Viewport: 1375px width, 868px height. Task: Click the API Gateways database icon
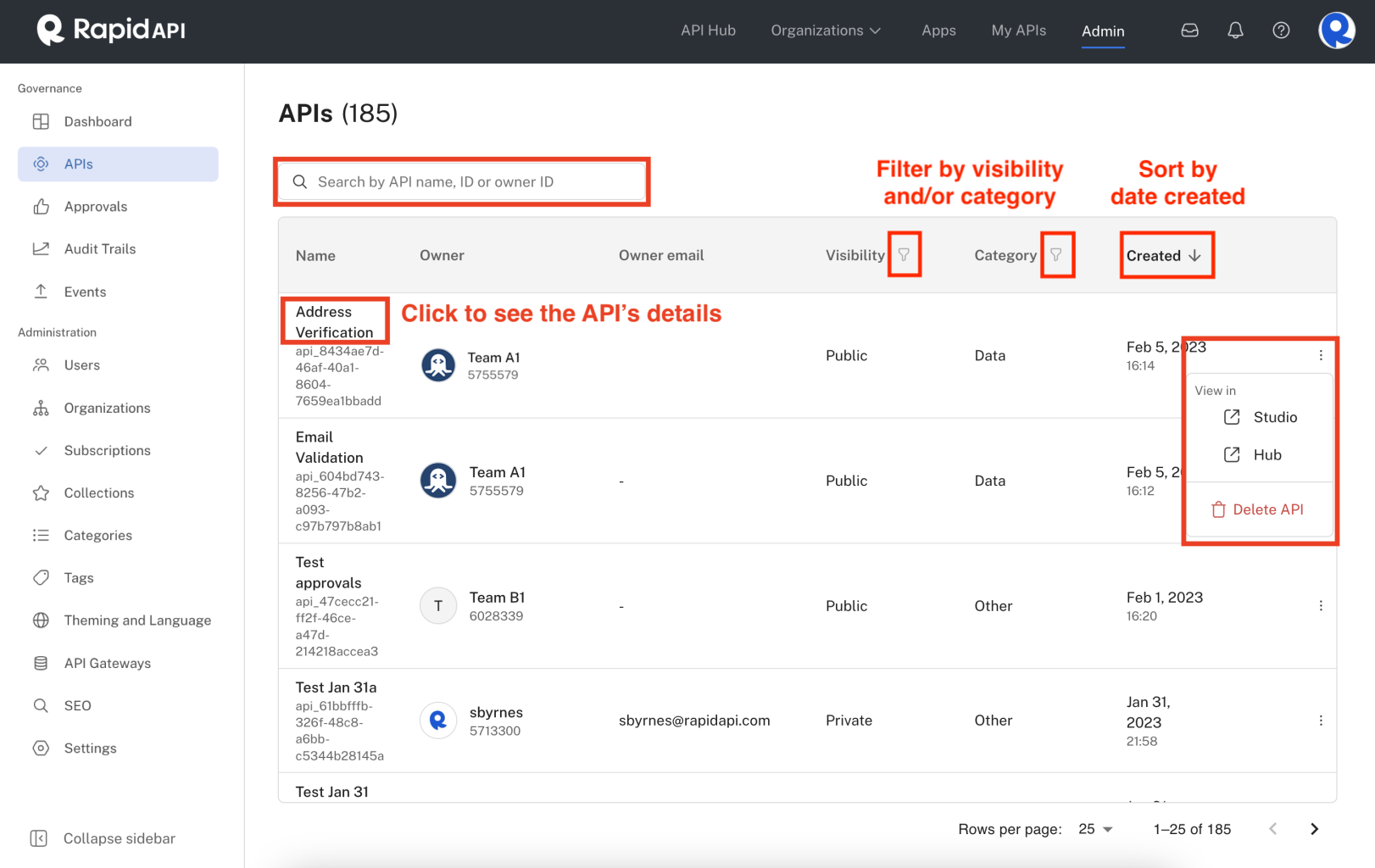coord(41,663)
